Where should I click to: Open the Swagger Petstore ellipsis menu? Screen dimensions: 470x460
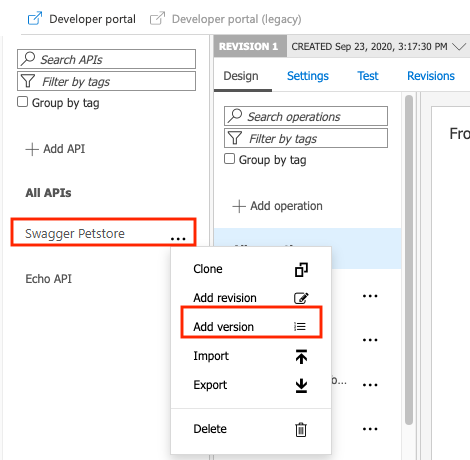[x=178, y=239]
